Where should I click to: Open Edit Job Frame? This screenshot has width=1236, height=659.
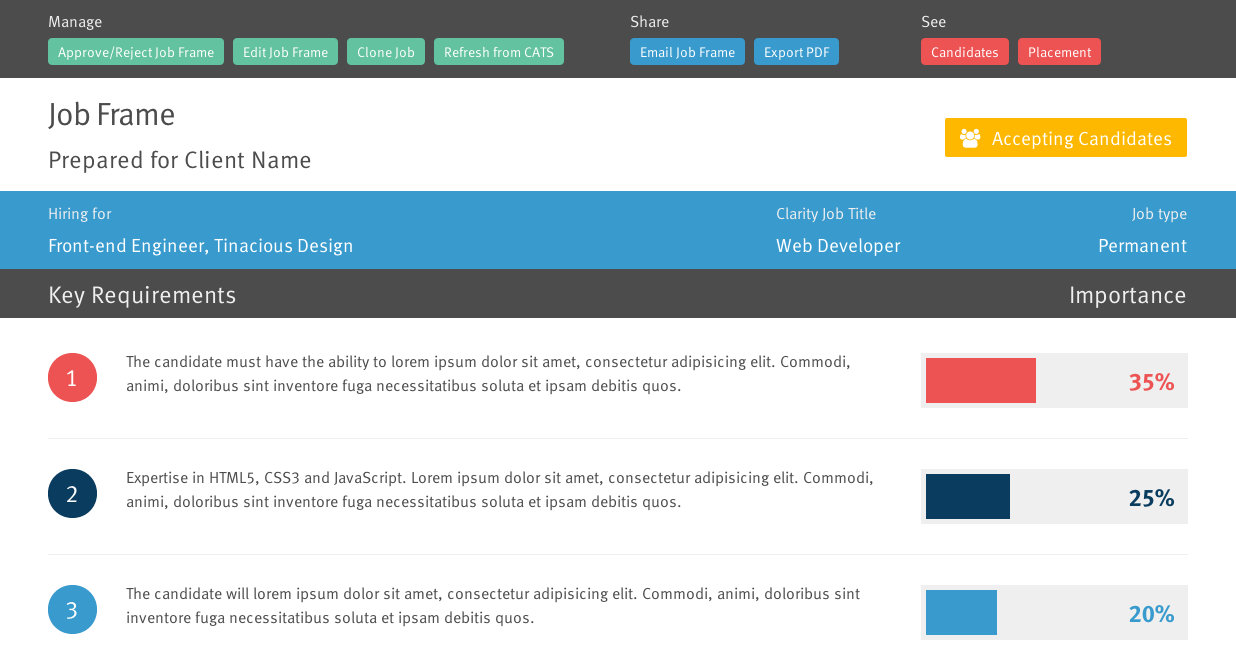coord(285,52)
